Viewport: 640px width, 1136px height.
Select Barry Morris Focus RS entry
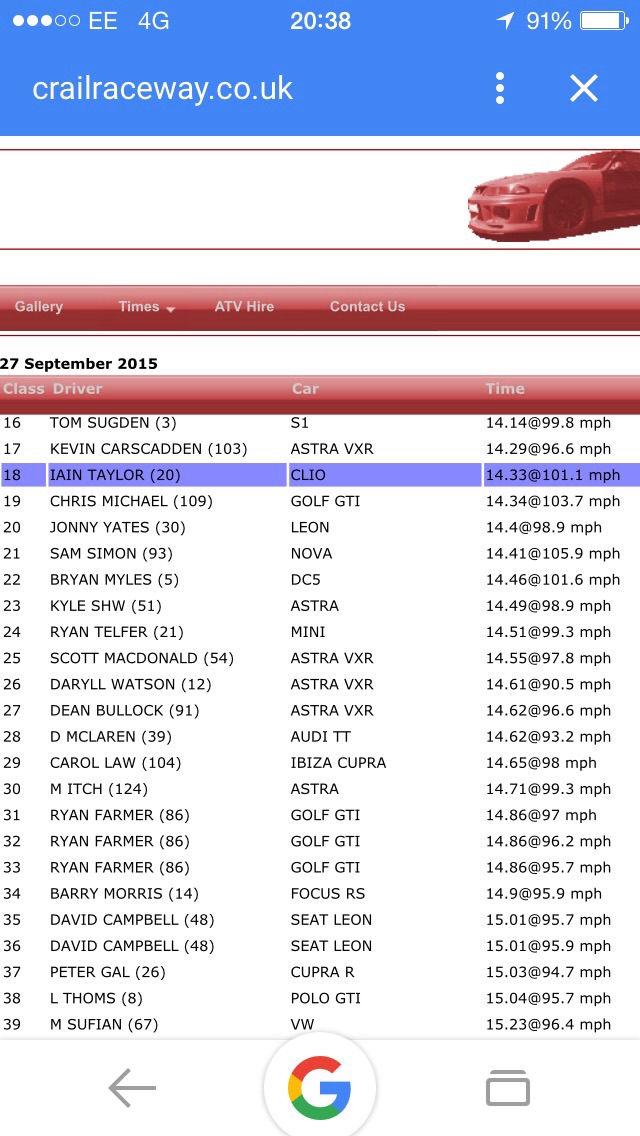320,894
